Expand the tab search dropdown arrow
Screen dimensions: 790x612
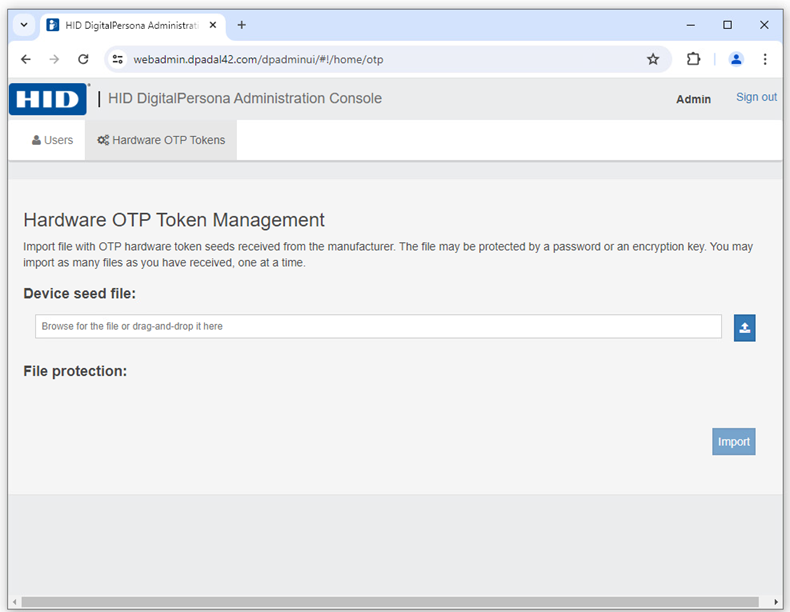24,25
